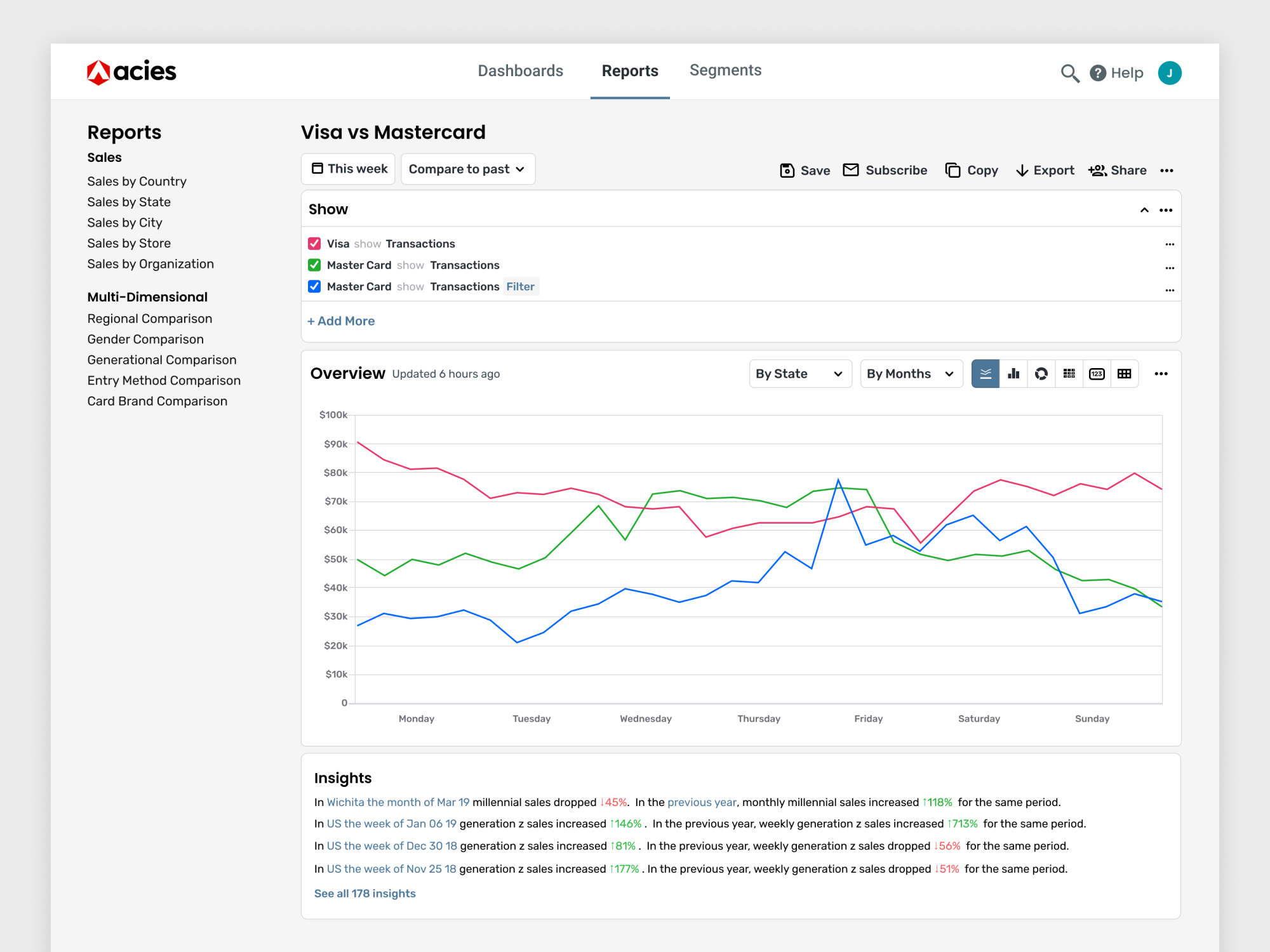This screenshot has height=952, width=1270.
Task: Subscribe to this report by email
Action: 885,170
